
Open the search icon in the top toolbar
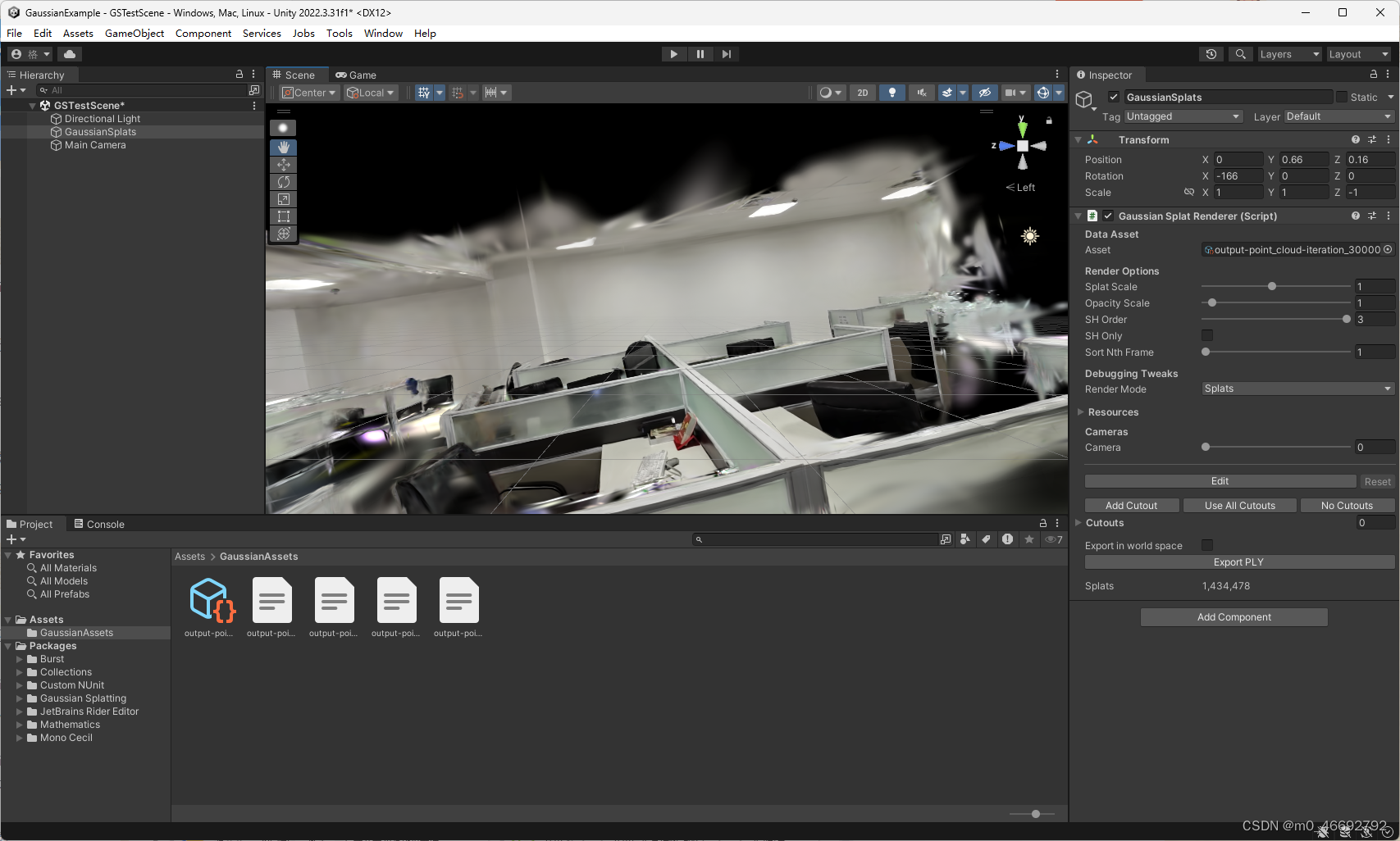pyautogui.click(x=1240, y=53)
